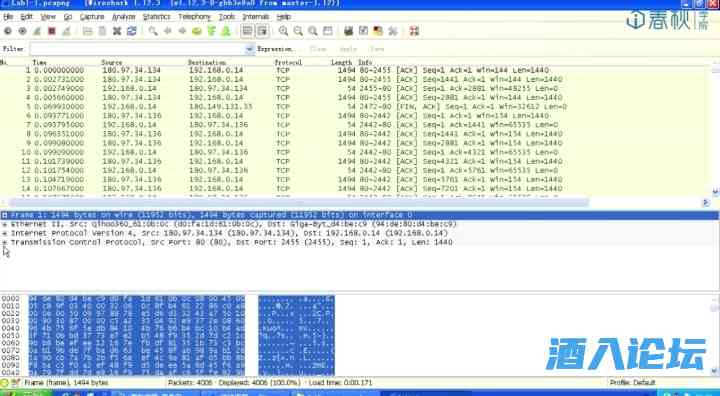Jump to first packet icon
Viewport: 720px width, 396px height.
211,31
